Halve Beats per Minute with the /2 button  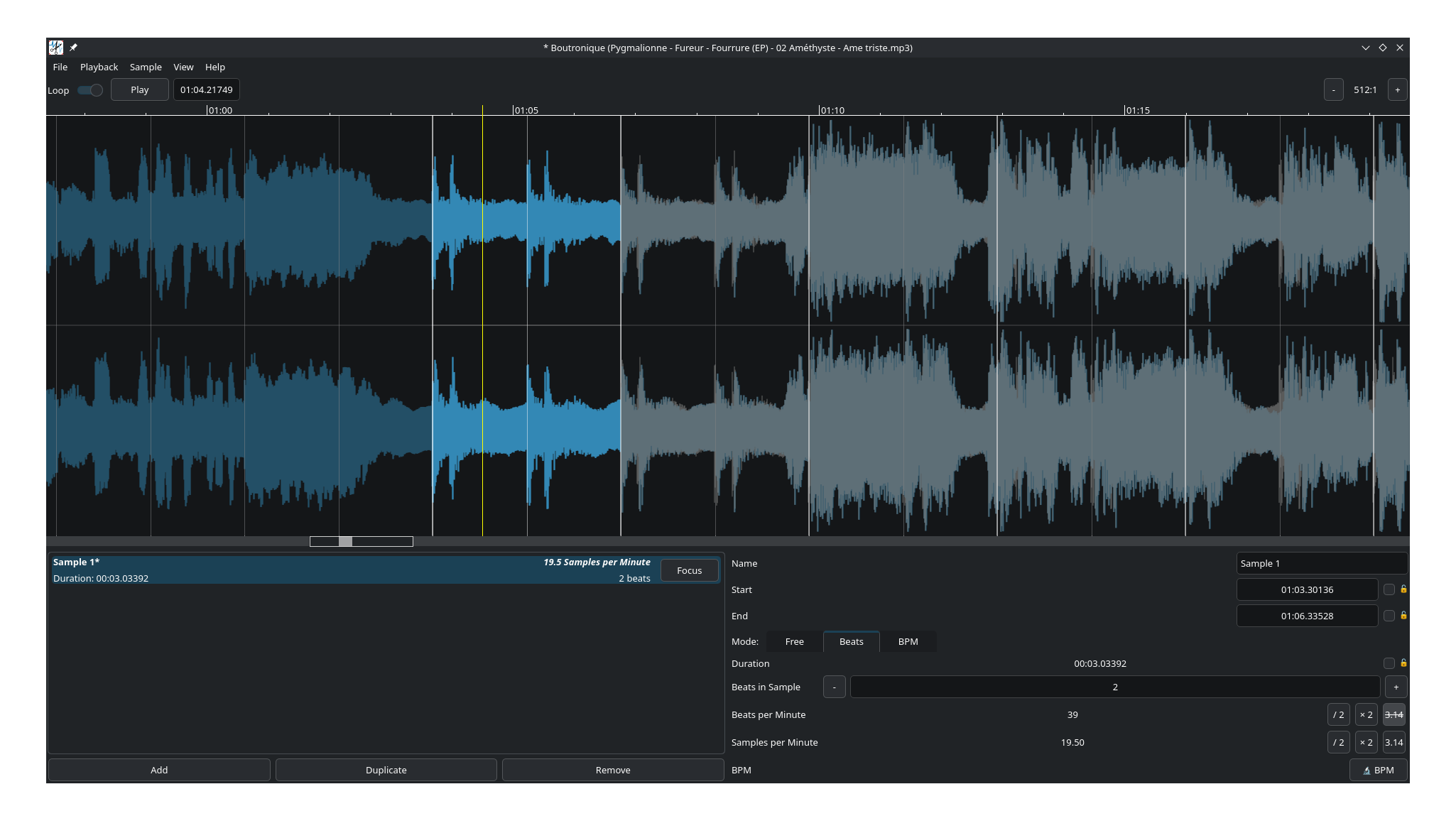click(1339, 714)
